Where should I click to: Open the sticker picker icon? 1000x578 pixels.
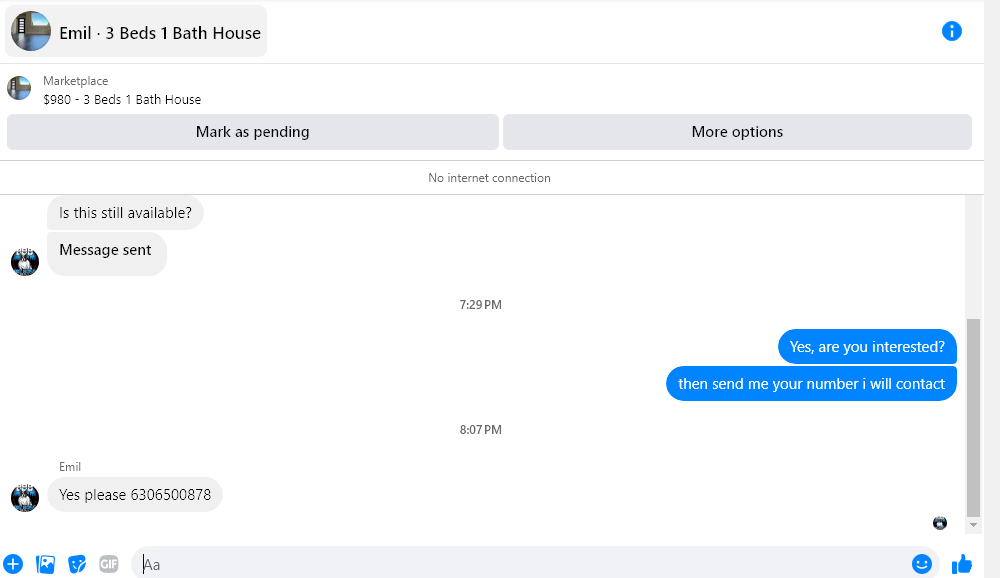click(x=77, y=564)
